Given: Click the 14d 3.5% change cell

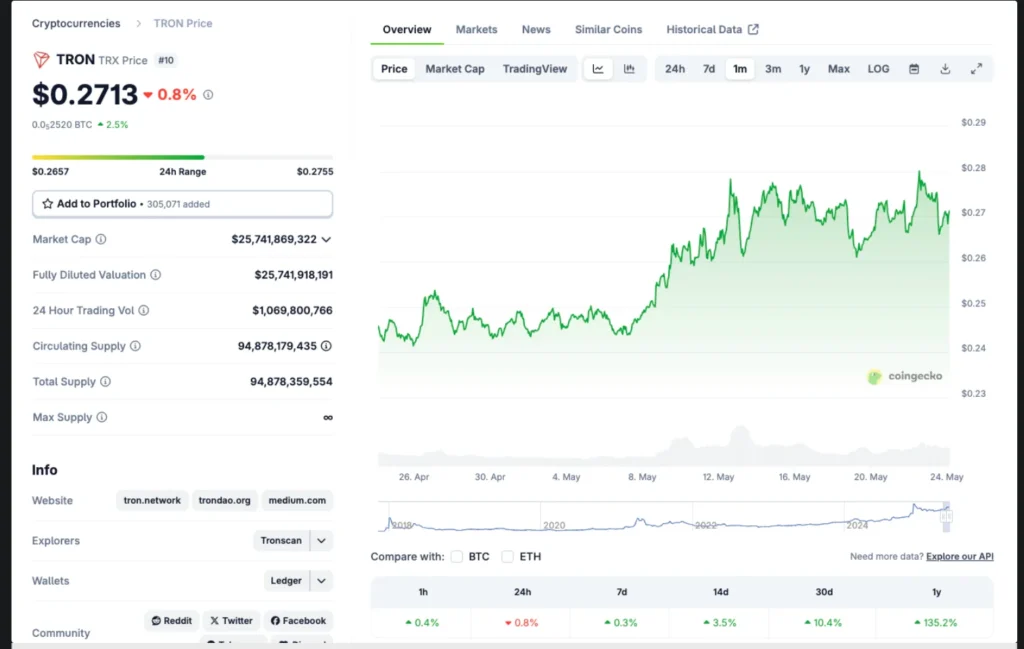Looking at the screenshot, I should click(720, 622).
